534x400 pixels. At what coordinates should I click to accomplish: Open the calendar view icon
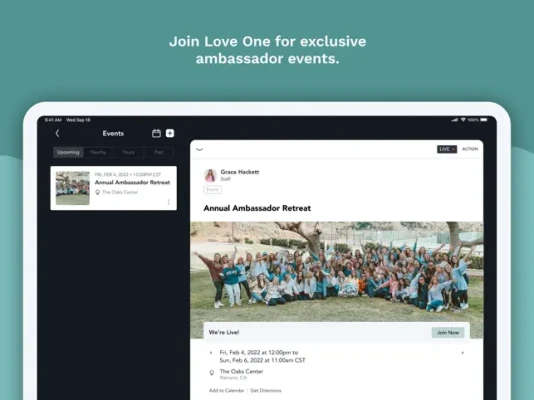tap(156, 133)
